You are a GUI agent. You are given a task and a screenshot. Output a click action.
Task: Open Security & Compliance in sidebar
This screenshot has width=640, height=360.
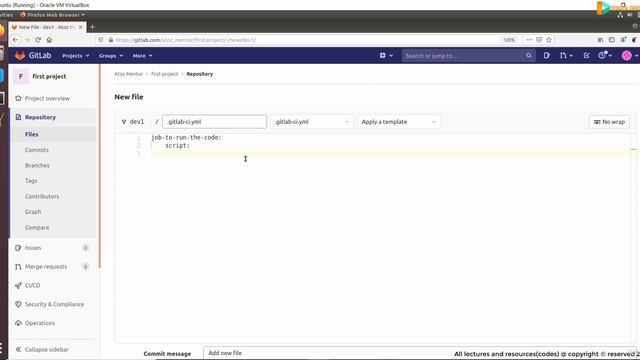54,304
